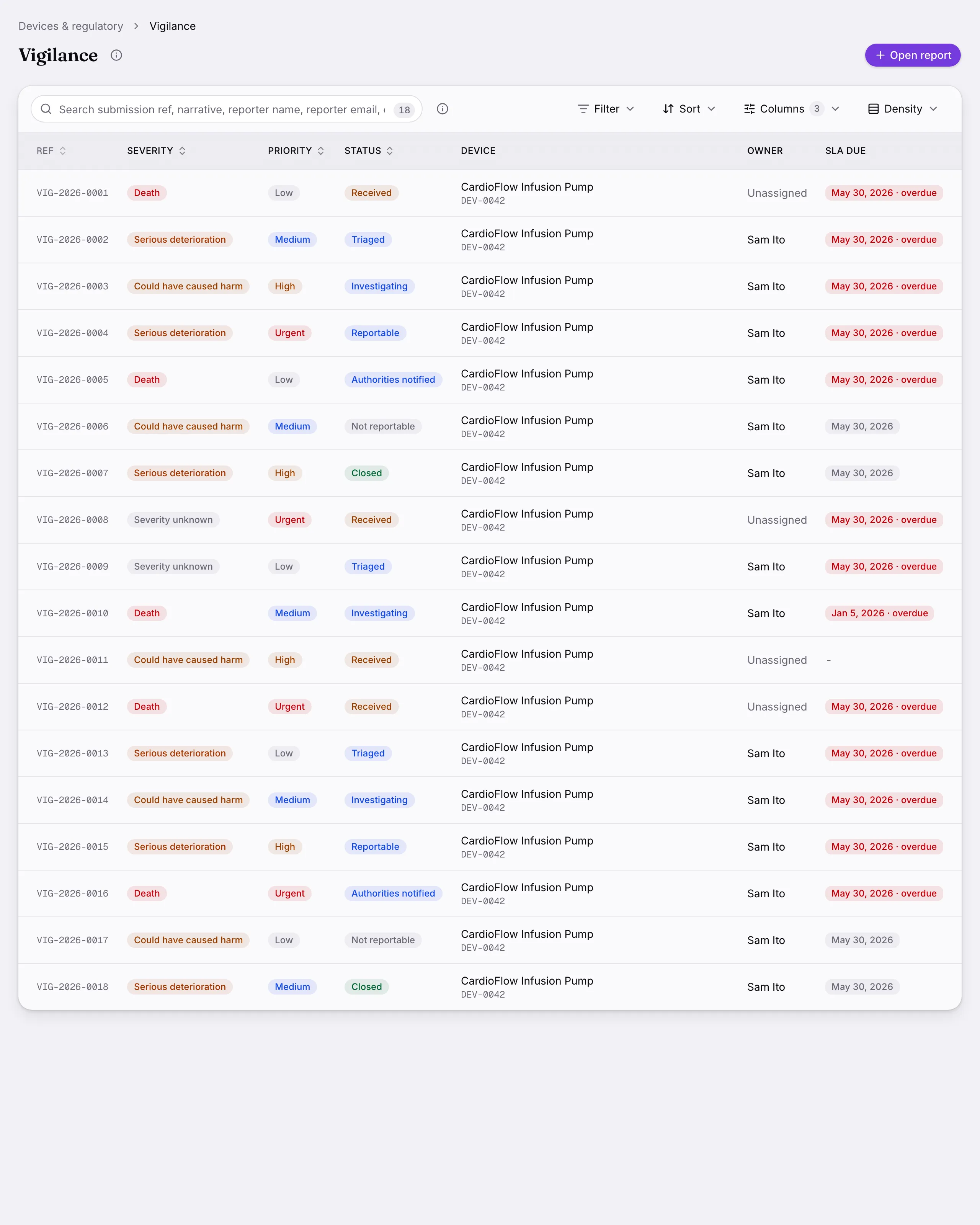
Task: Click the Jan 5, 2026 overdue badge
Action: pos(879,613)
